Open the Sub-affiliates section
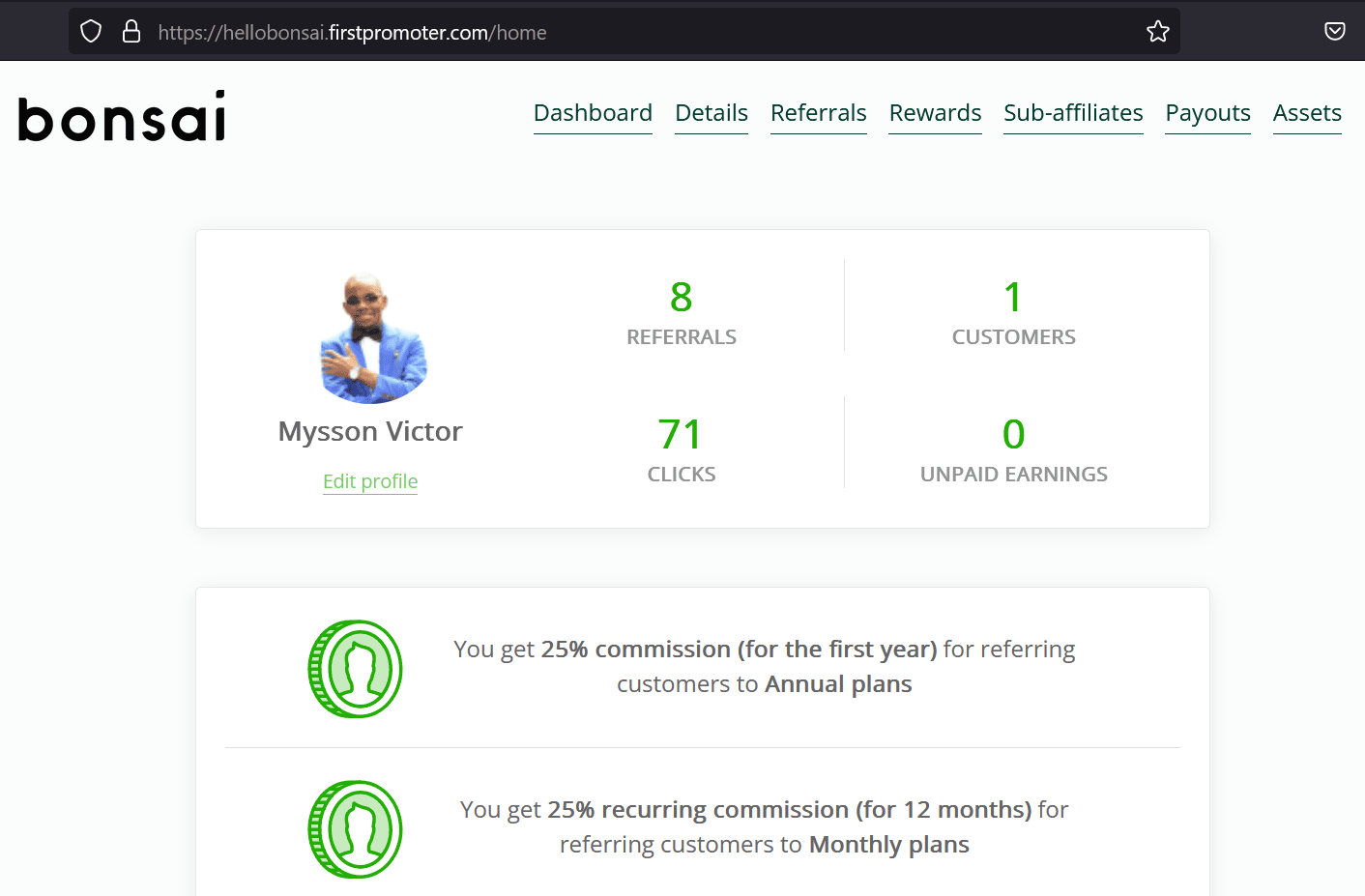The height and width of the screenshot is (896, 1365). click(x=1073, y=113)
